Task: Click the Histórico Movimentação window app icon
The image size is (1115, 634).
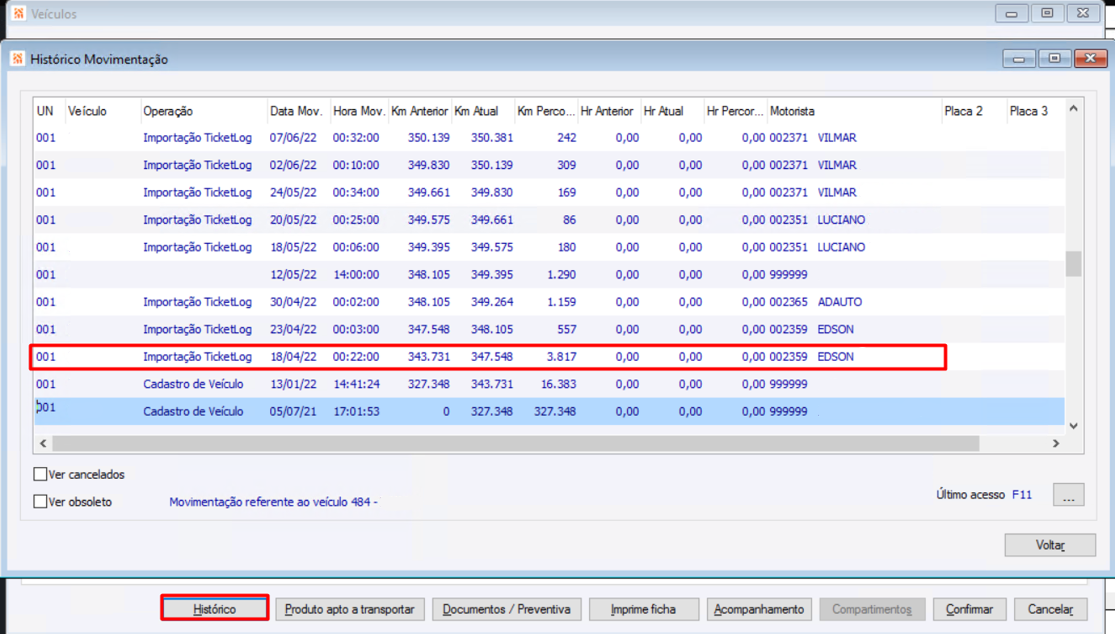Action: click(18, 59)
